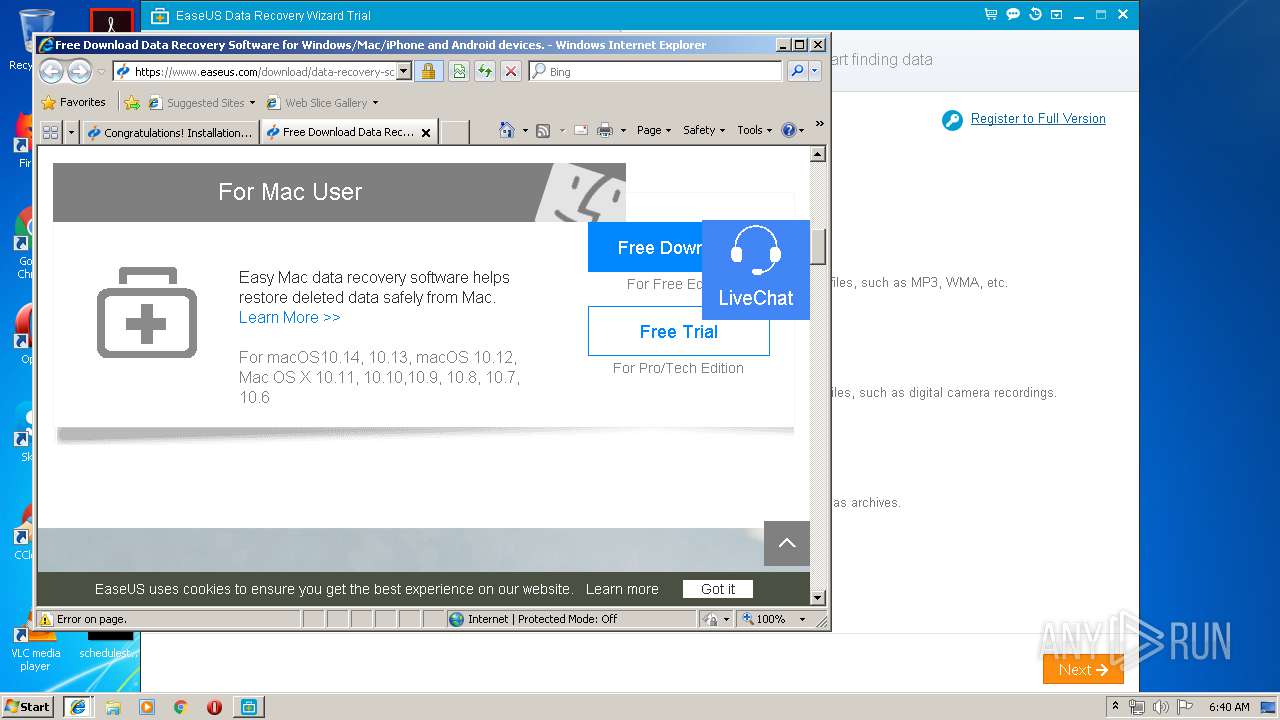
Task: Click the Free Trial button
Action: 678,331
